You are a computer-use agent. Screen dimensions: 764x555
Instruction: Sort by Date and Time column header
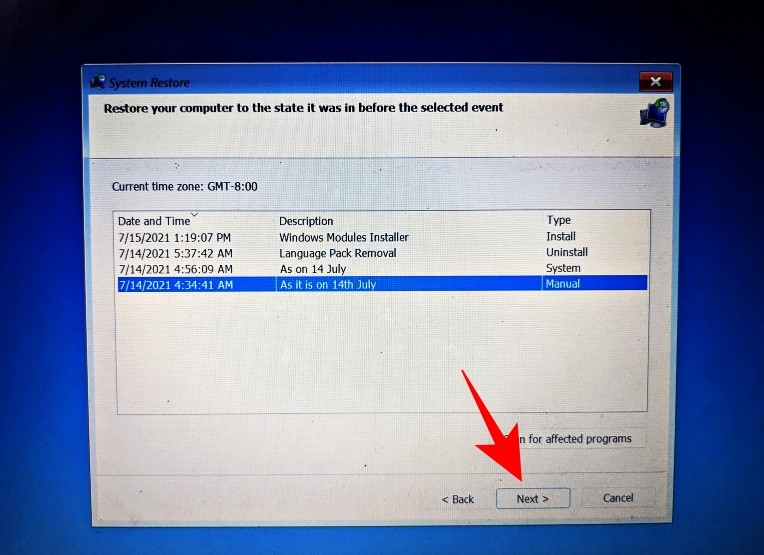[154, 221]
